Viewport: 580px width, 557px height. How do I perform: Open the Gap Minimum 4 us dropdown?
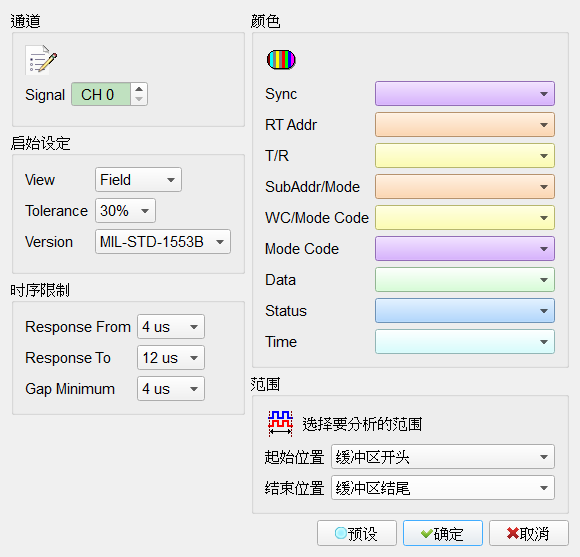171,389
